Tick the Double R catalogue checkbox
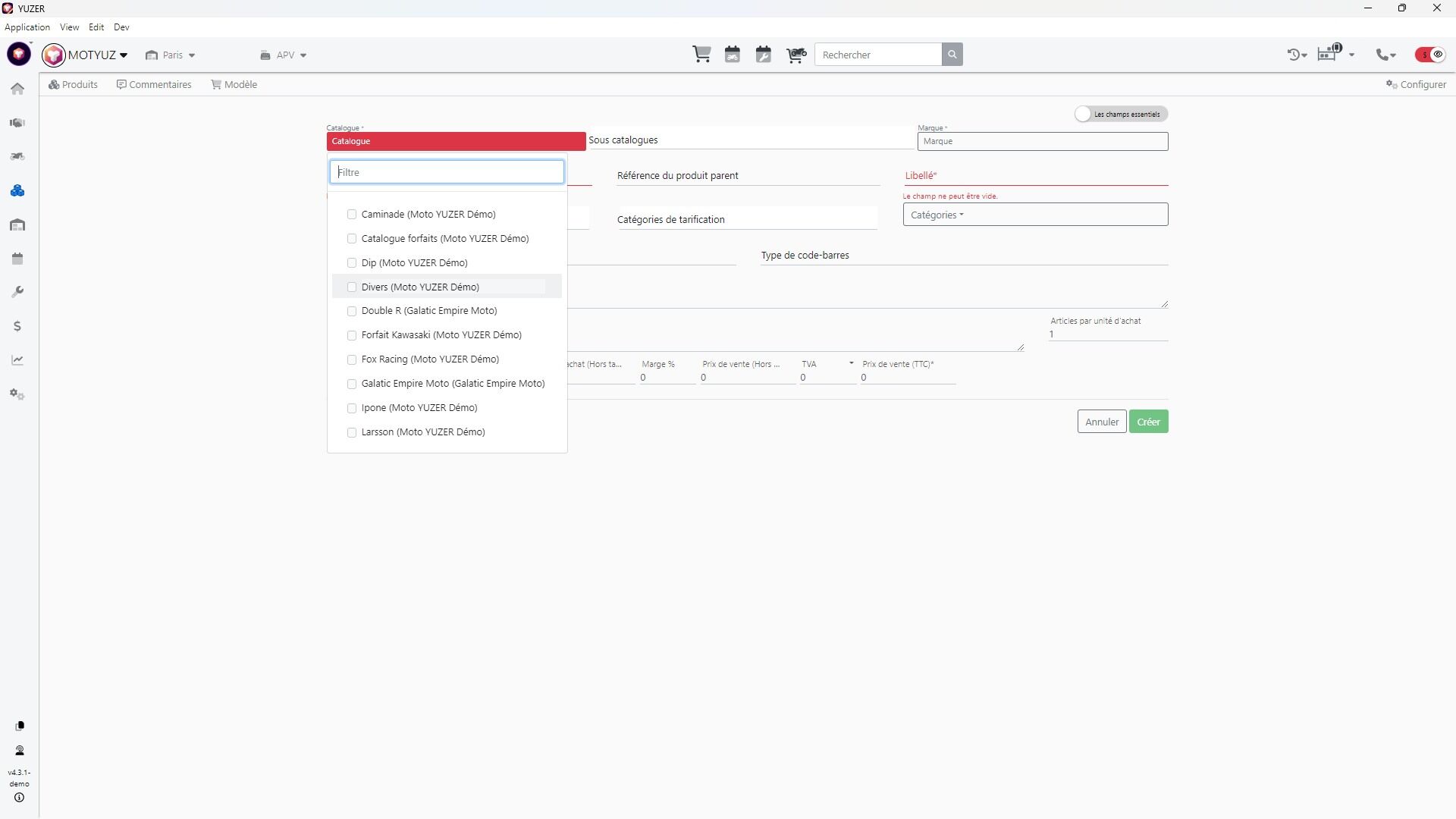Screen dimensions: 1456x819 (352, 311)
